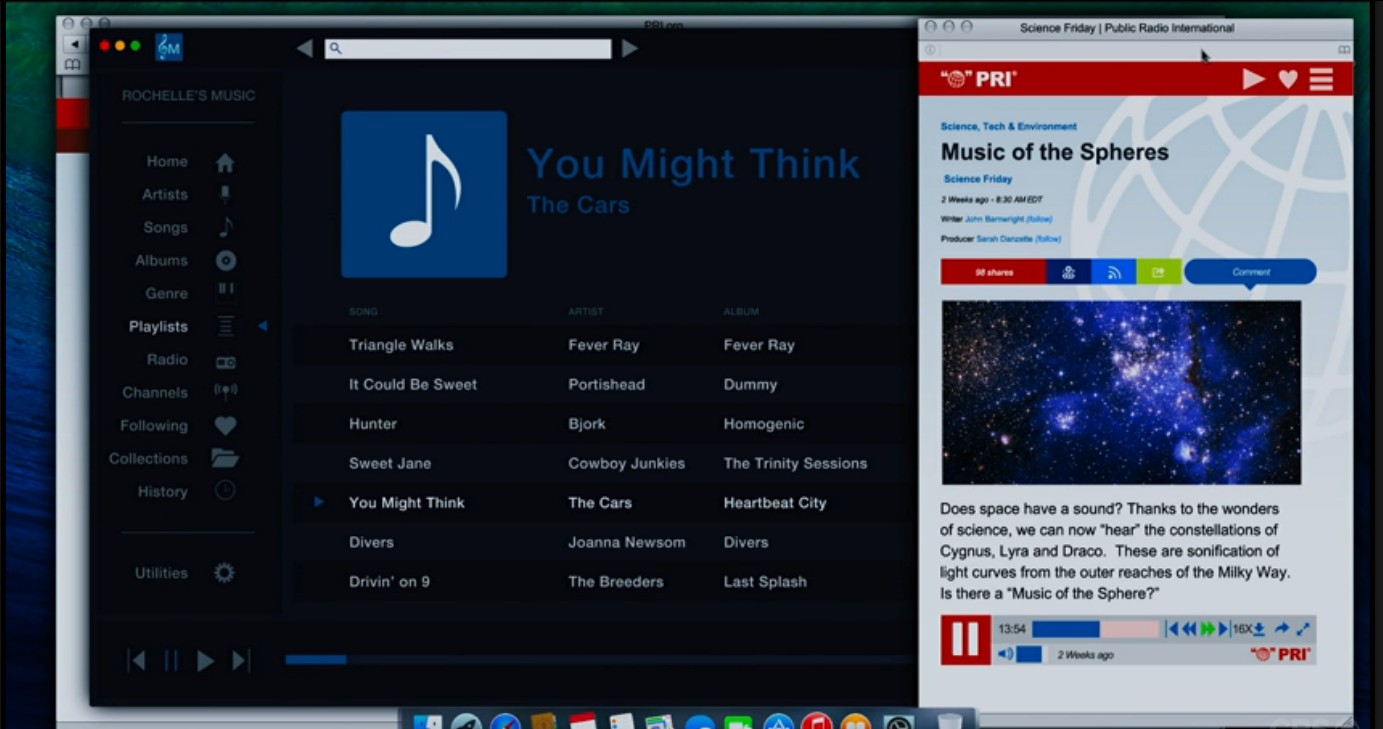1383x729 pixels.
Task: Open Collections using the folder icon
Action: click(x=225, y=458)
